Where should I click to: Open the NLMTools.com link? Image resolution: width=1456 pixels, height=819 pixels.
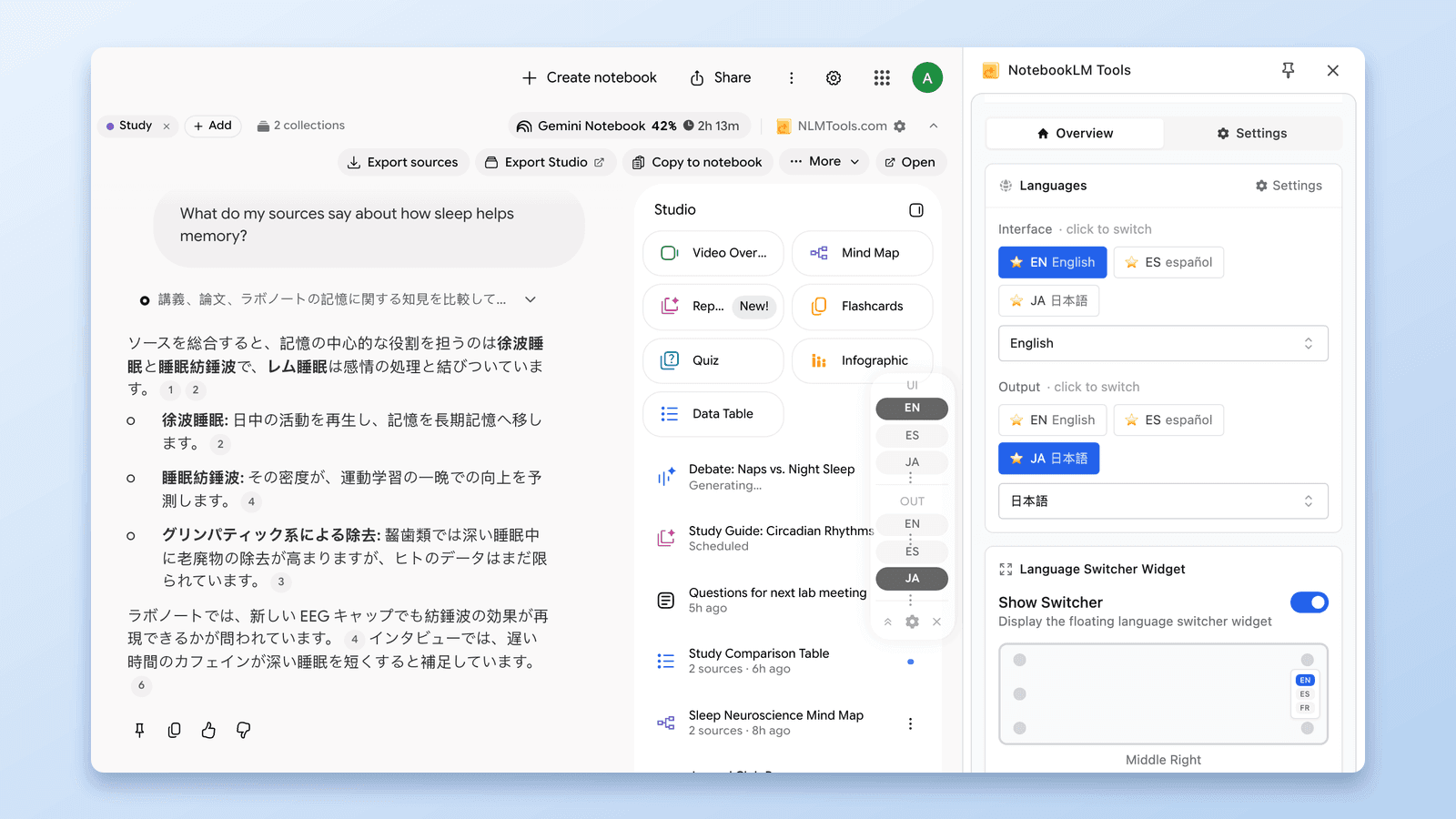click(x=832, y=126)
